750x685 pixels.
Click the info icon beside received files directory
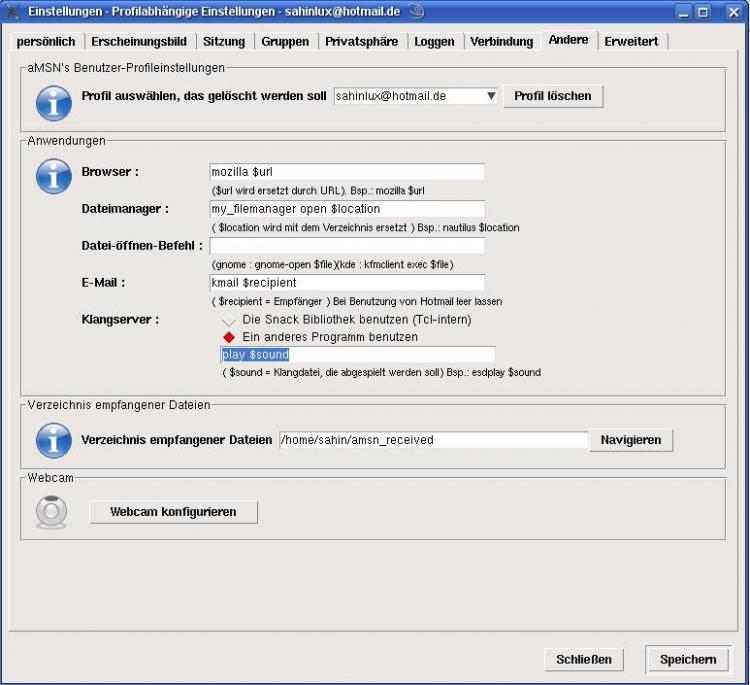53,439
